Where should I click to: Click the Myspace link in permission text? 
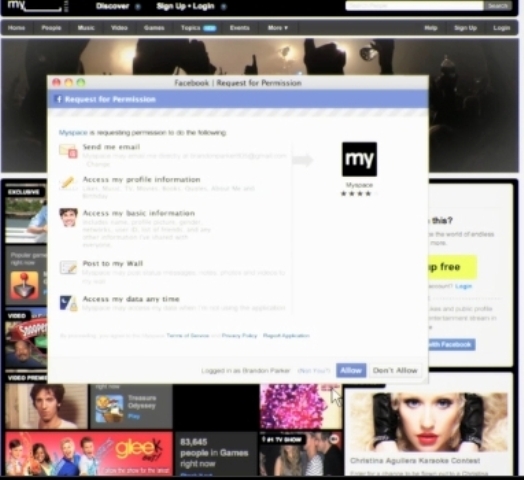[x=73, y=133]
